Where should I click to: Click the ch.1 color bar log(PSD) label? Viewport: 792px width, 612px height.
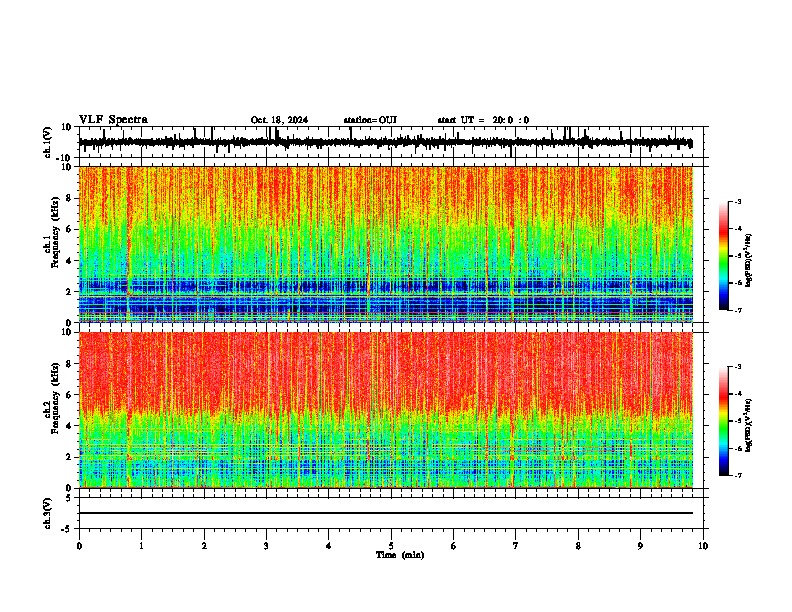(749, 260)
